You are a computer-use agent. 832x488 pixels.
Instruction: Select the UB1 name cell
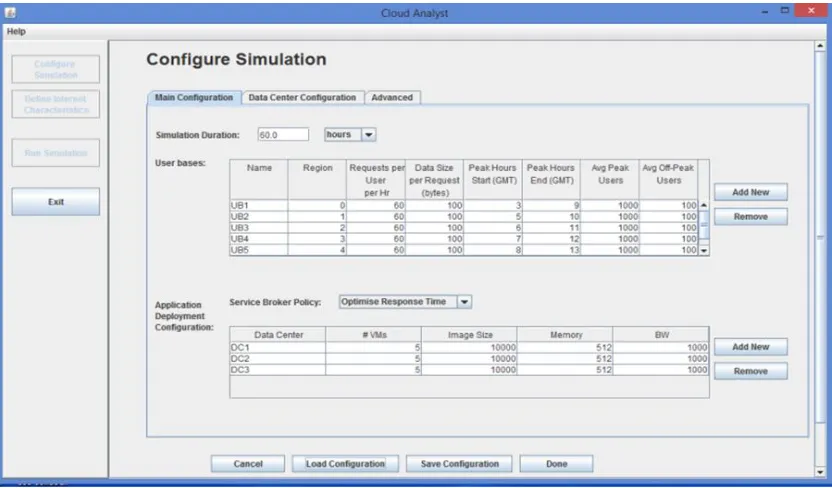pos(259,205)
